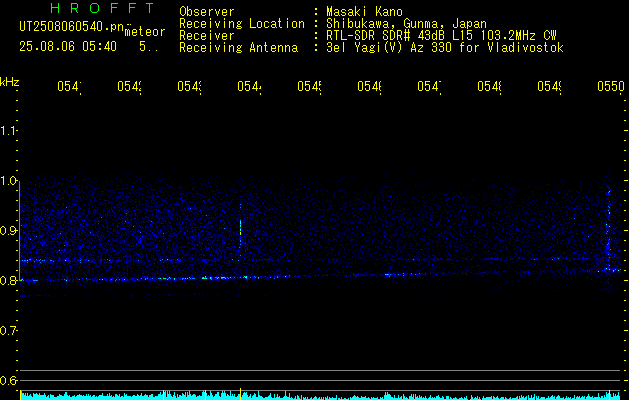Click the 1.0 frequency axis label
The image size is (629, 400).
tap(8, 181)
